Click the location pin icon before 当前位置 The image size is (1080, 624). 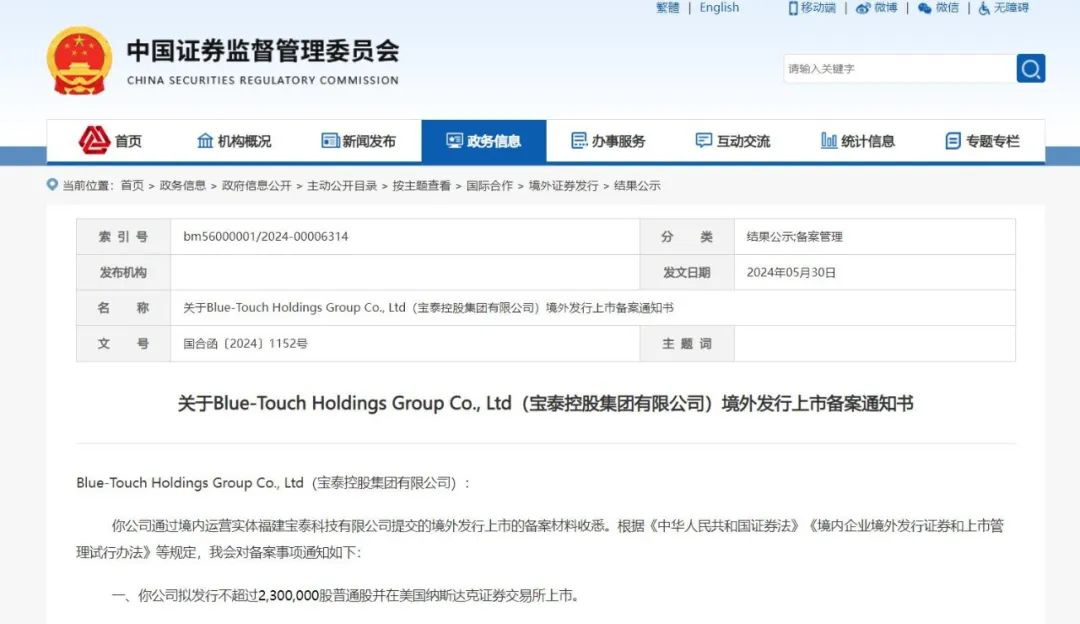[x=52, y=185]
